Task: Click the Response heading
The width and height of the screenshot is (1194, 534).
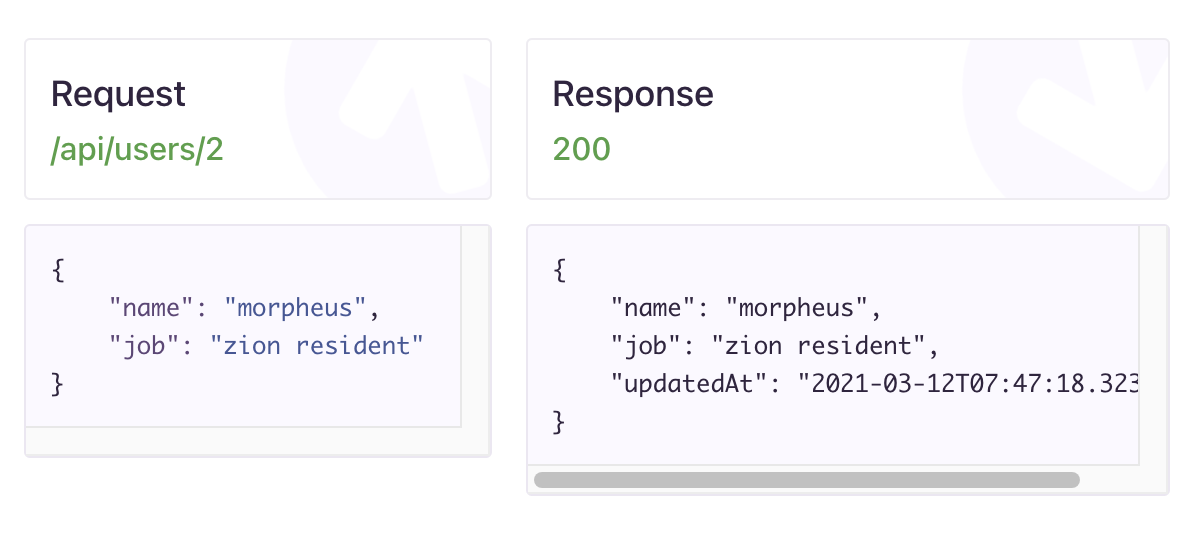Action: click(x=633, y=94)
